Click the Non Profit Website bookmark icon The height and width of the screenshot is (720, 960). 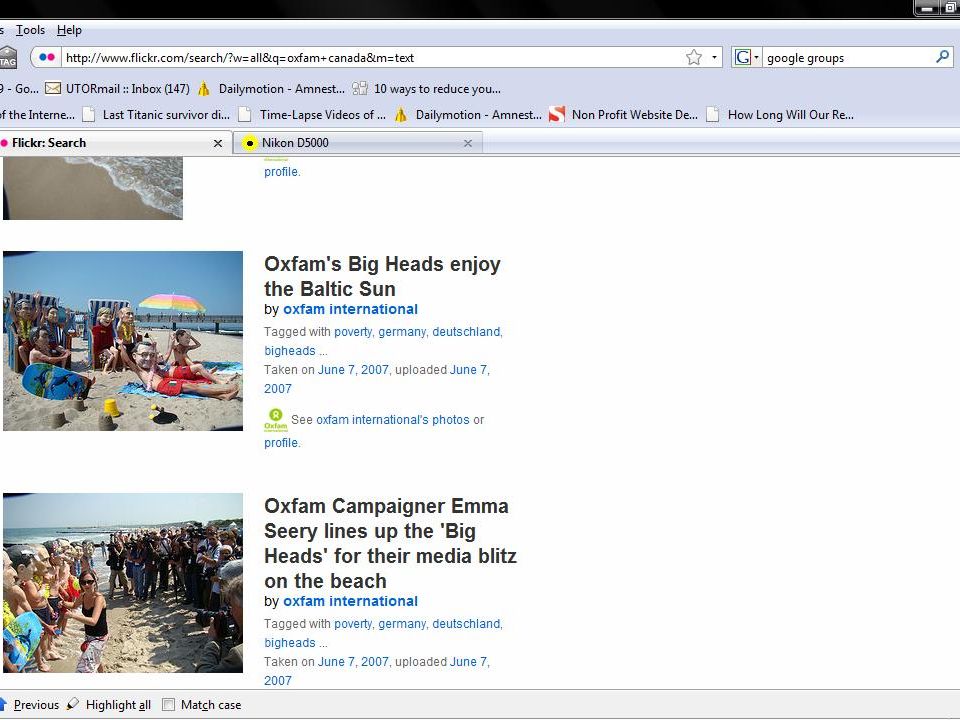[557, 114]
